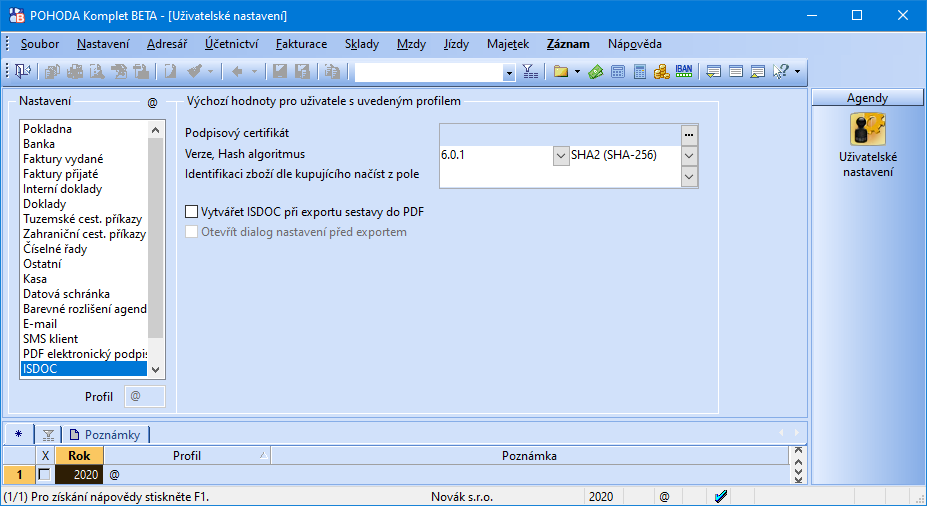The width and height of the screenshot is (927, 506).
Task: Click the greyed back arrow icon
Action: pyautogui.click(x=237, y=72)
